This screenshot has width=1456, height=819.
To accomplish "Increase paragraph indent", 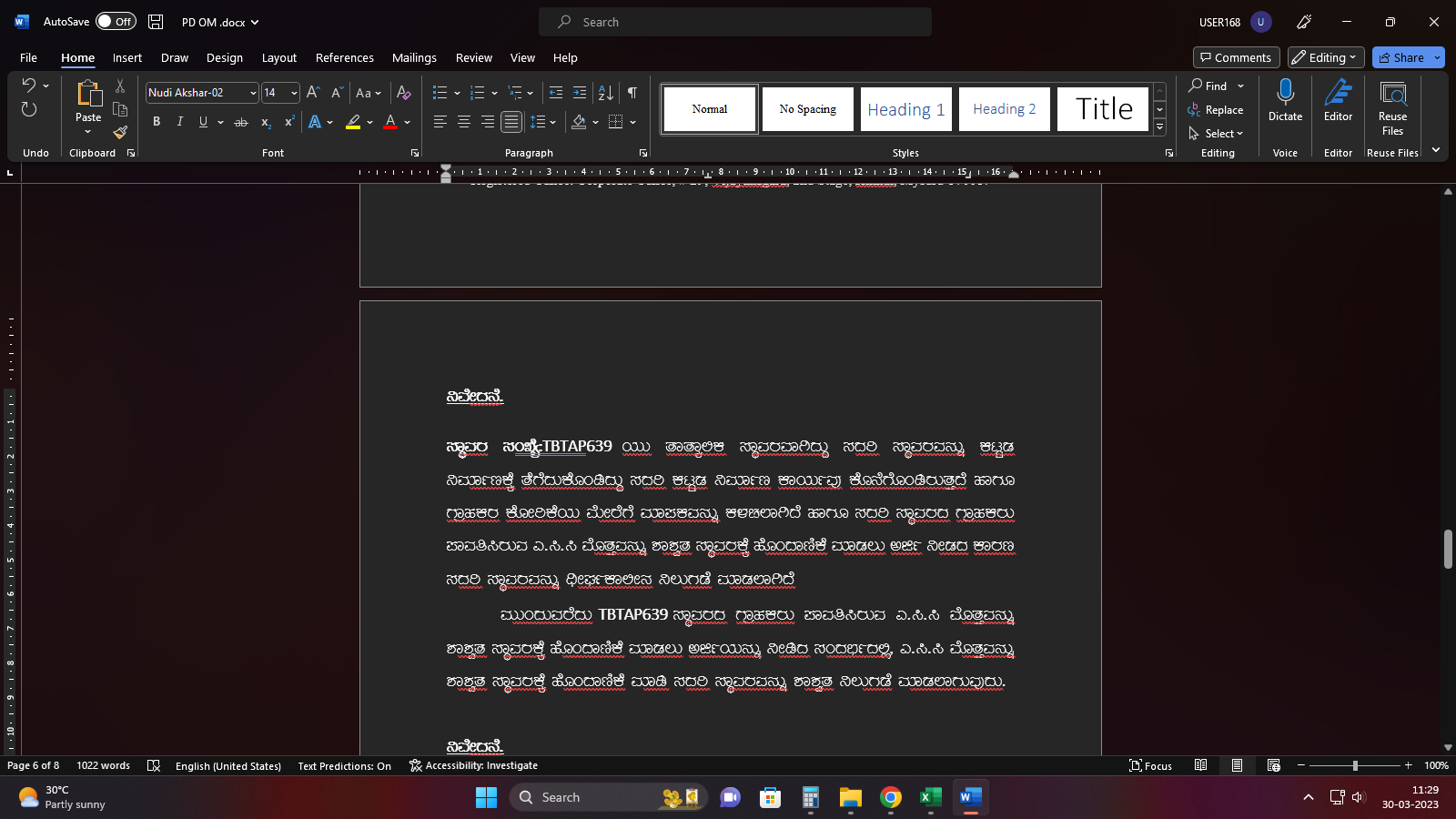I will click(580, 93).
